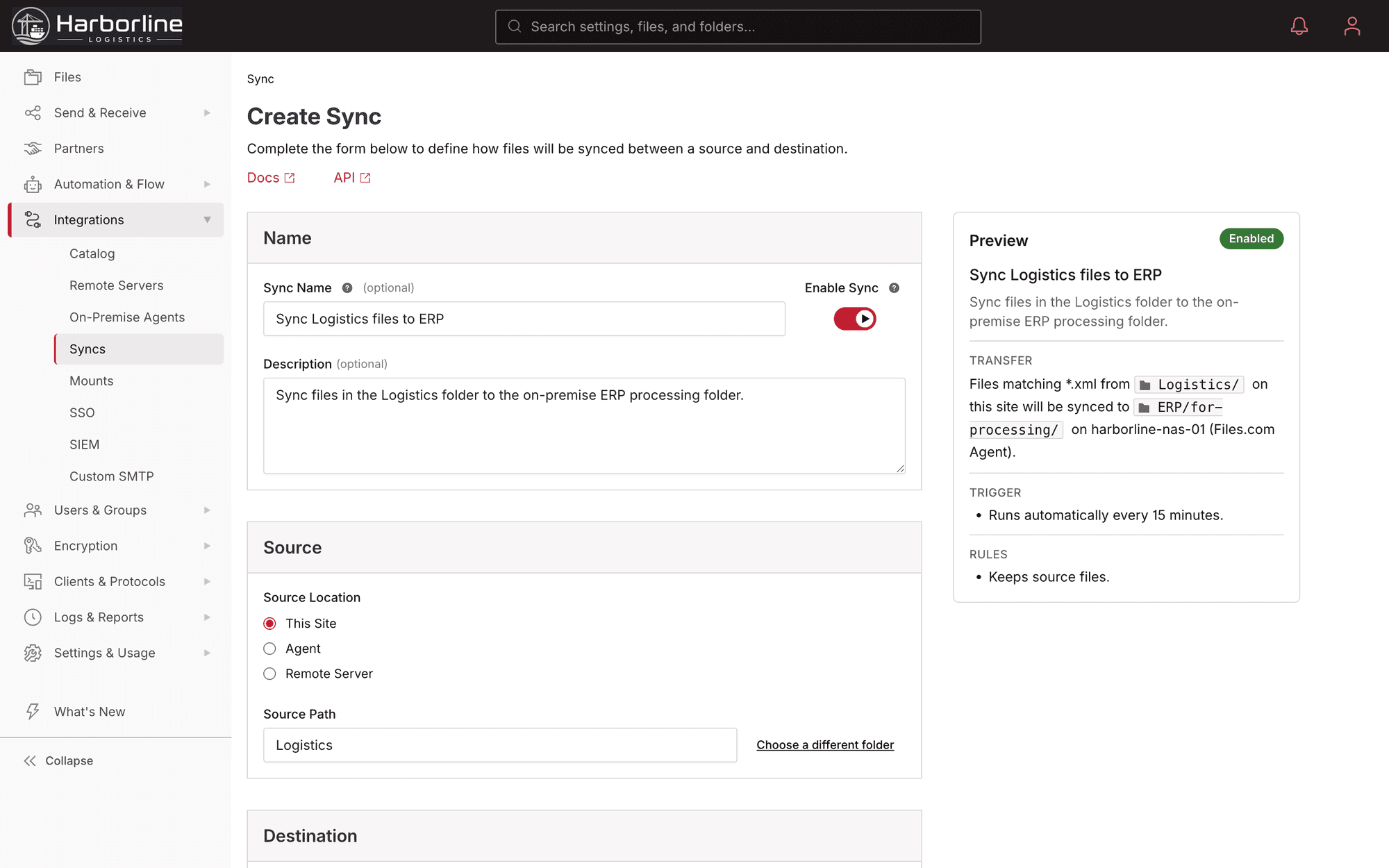
Task: Open the user account icon
Action: 1351,26
